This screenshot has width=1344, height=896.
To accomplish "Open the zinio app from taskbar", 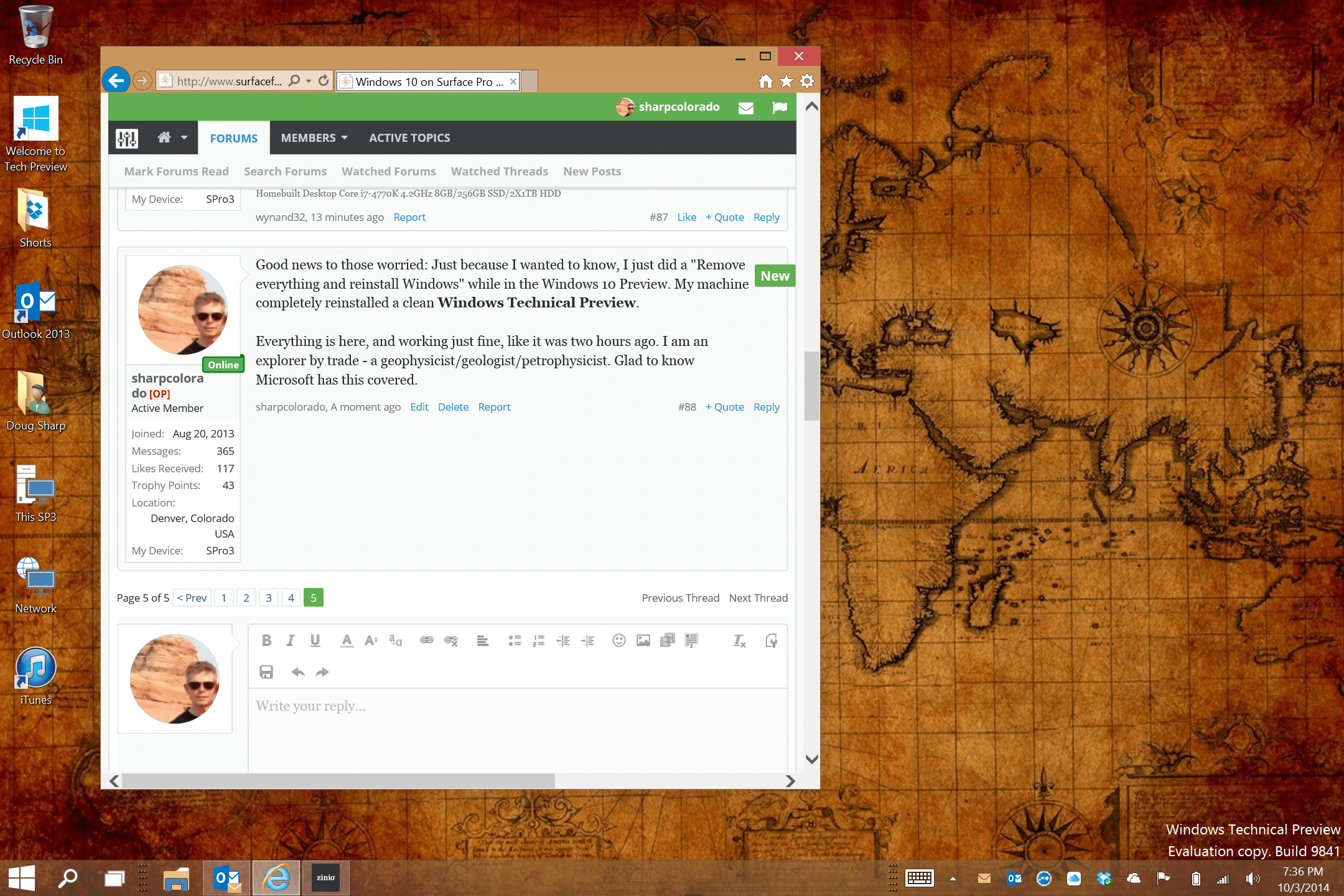I will pyautogui.click(x=326, y=878).
